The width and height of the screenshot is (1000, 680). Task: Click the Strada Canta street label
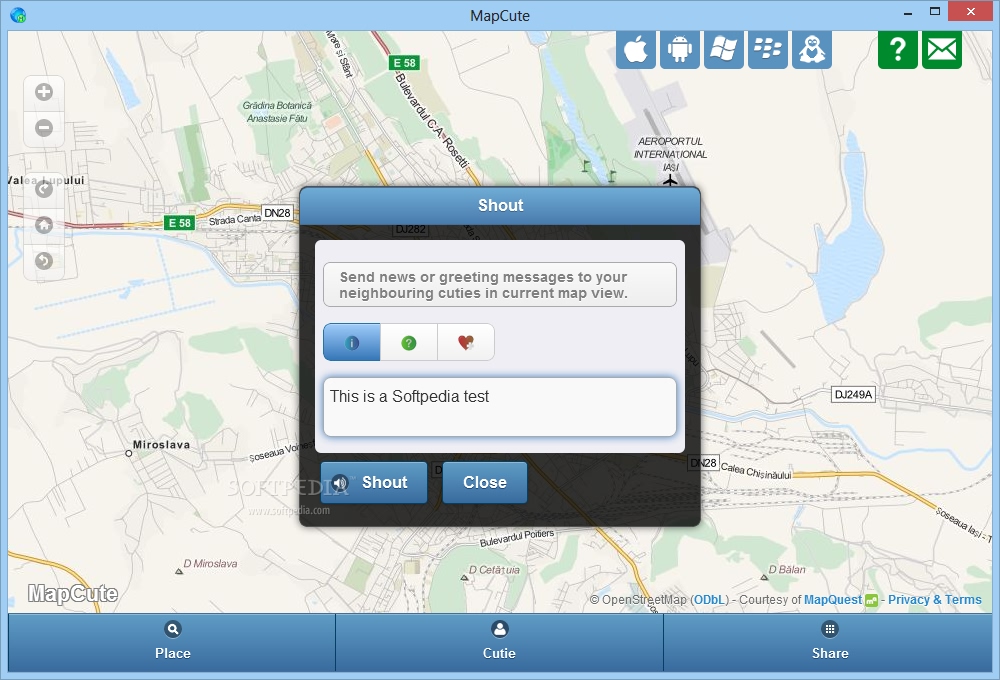click(x=235, y=219)
